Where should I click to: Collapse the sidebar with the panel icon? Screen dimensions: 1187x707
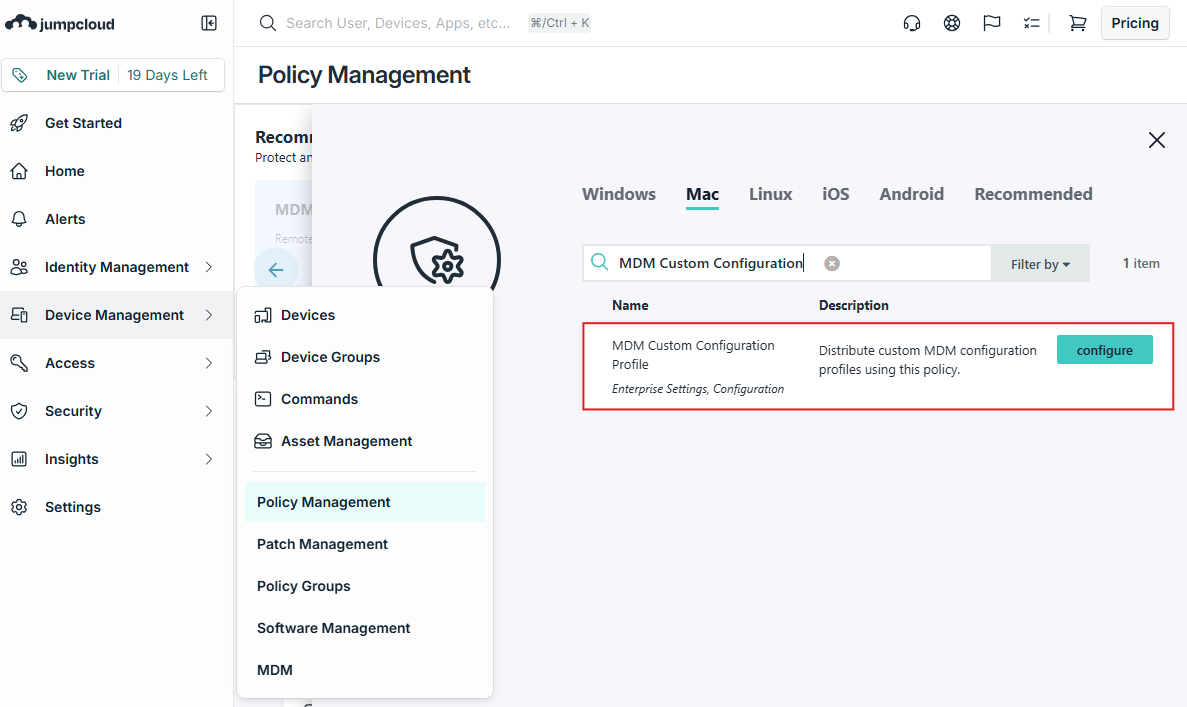click(x=209, y=23)
